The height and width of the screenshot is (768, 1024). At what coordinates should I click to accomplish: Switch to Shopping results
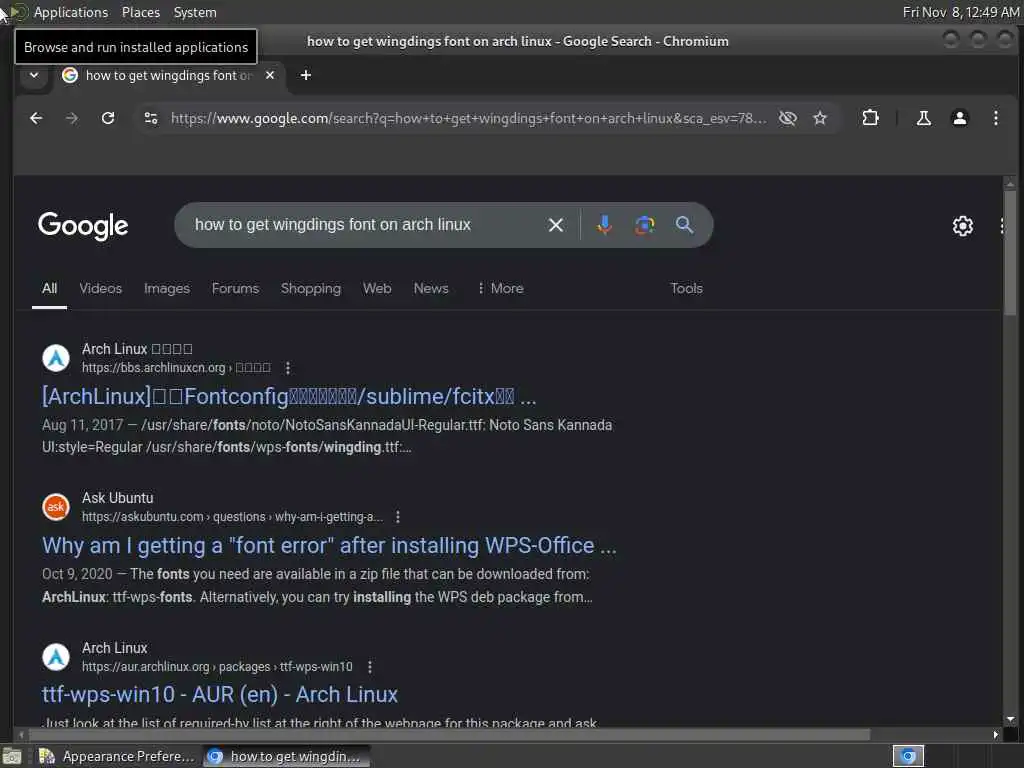(x=311, y=289)
